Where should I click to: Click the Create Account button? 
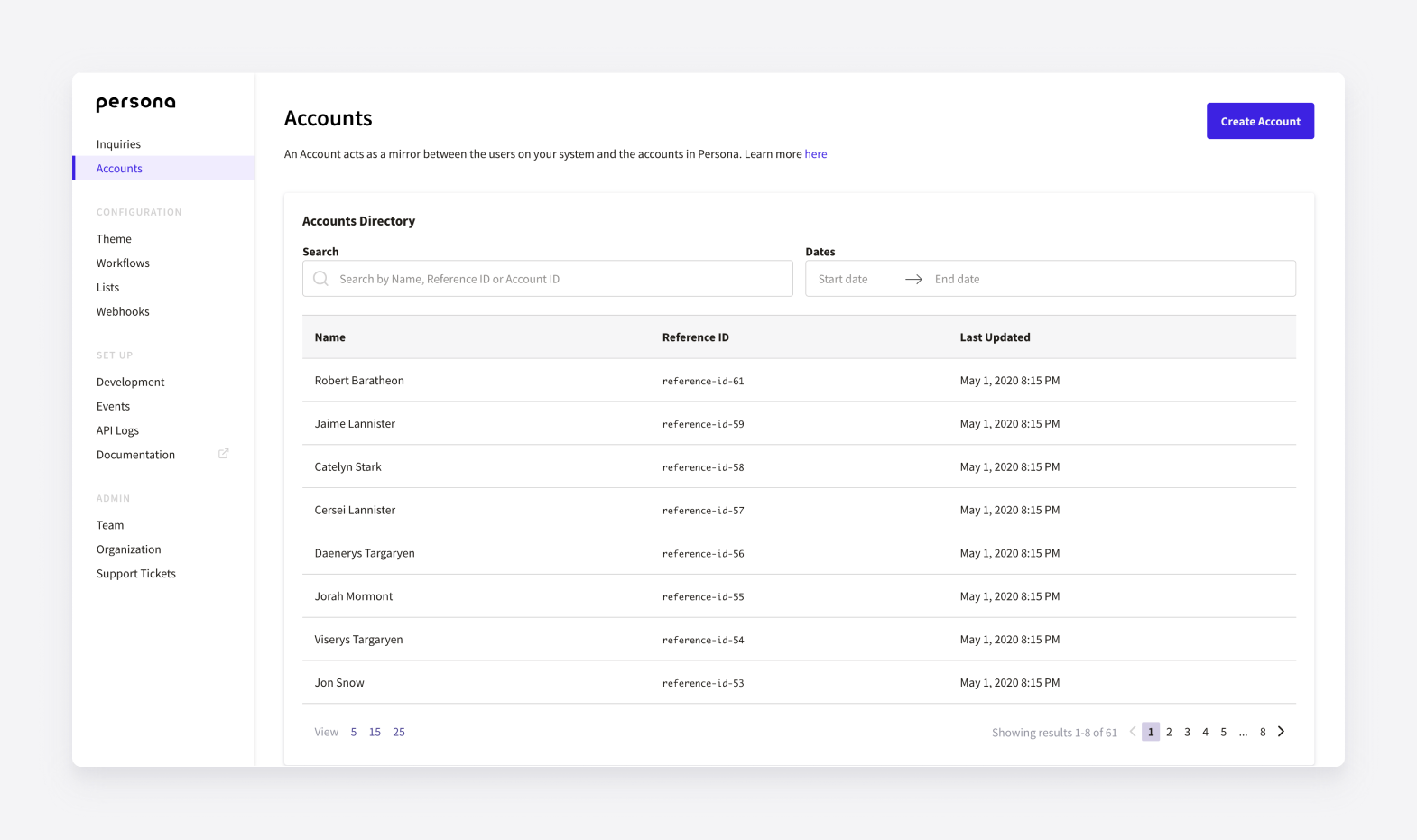pos(1260,121)
